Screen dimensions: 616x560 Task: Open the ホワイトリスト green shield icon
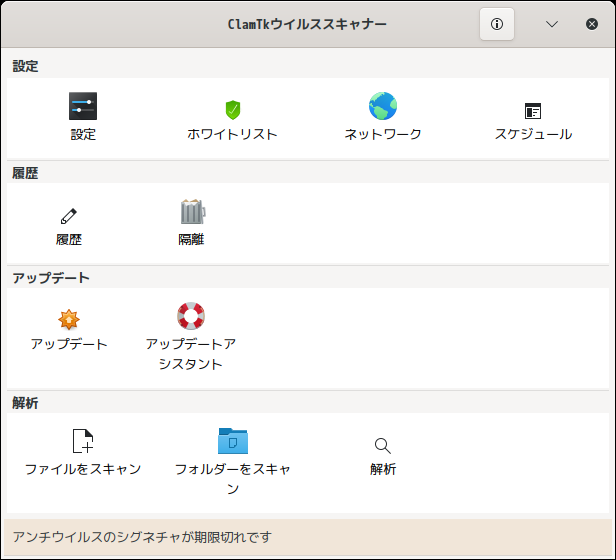click(x=233, y=110)
